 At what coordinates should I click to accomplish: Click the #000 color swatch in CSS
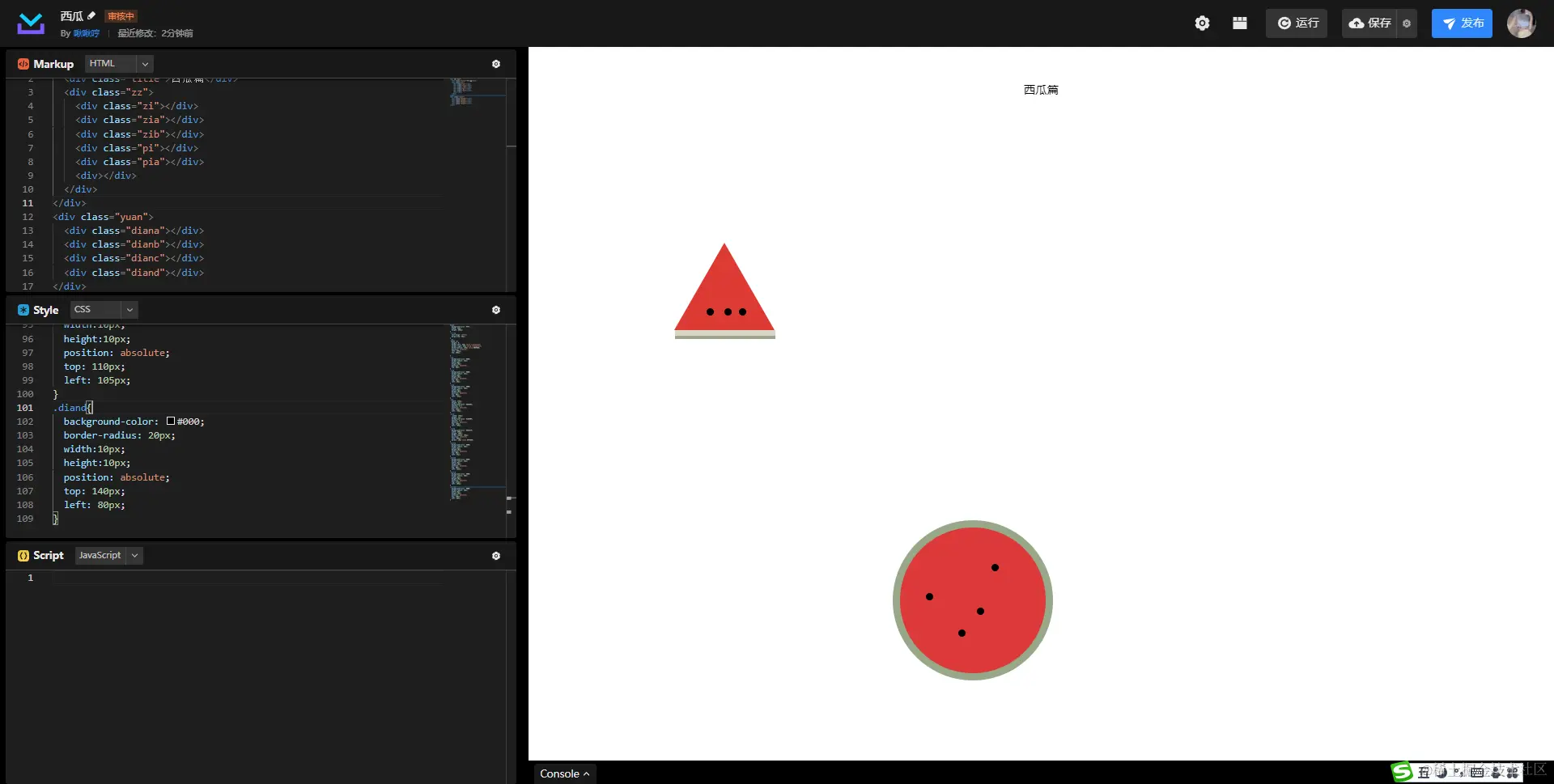(x=171, y=422)
